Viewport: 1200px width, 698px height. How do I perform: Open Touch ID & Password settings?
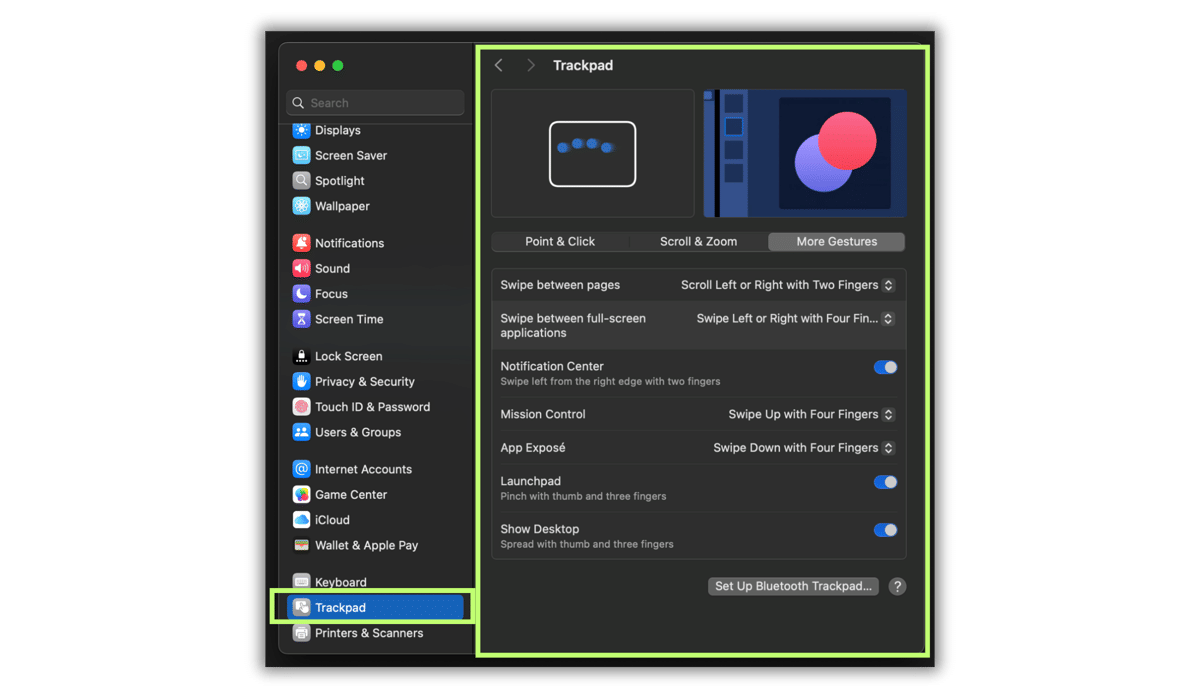tap(372, 406)
